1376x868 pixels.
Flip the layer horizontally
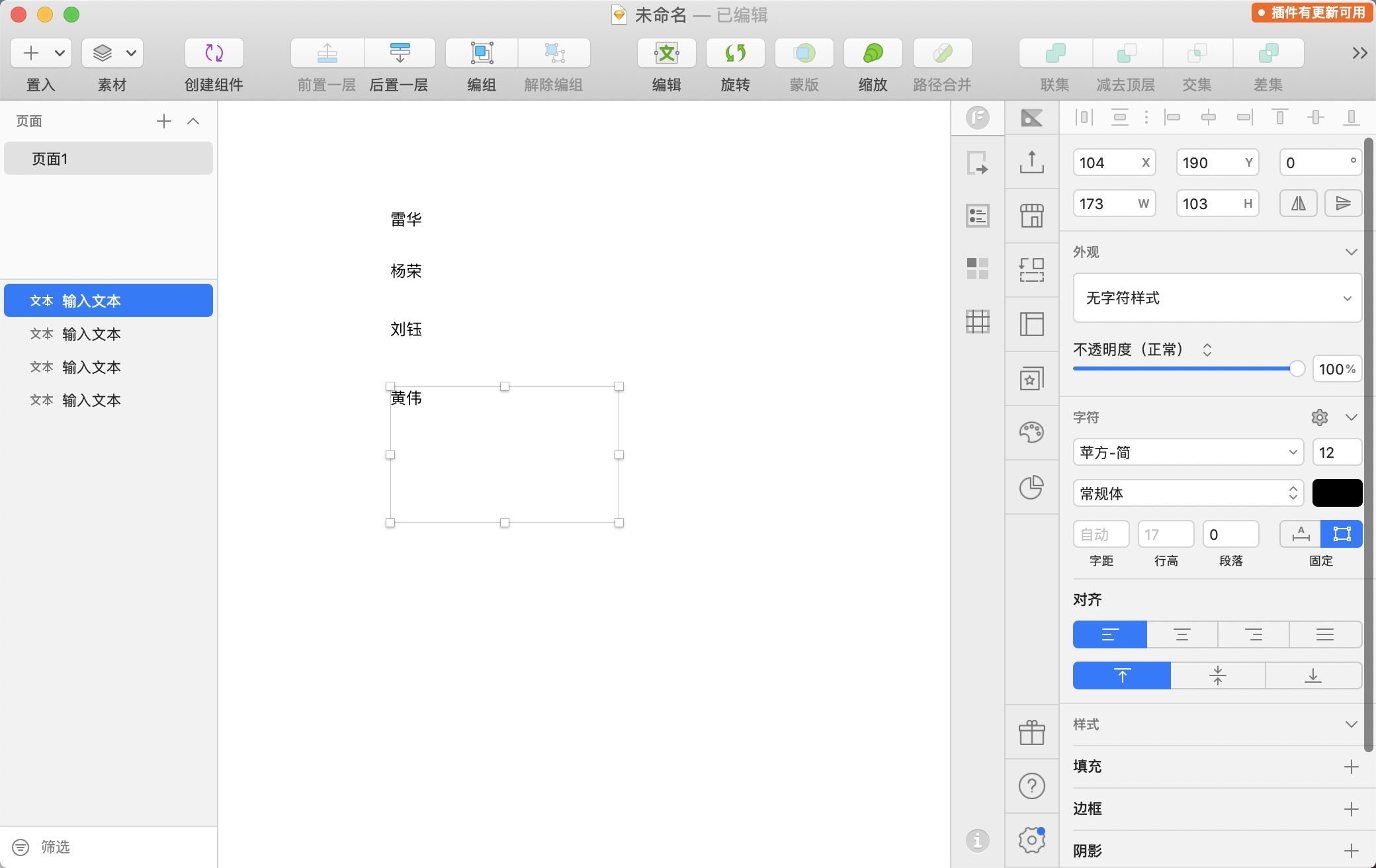tap(1299, 203)
